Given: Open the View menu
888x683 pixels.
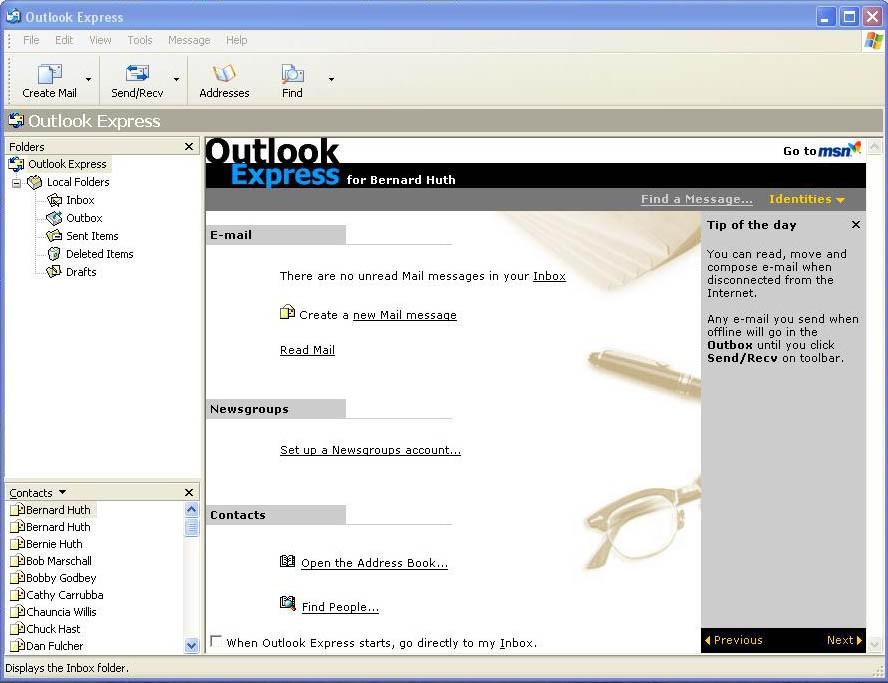Looking at the screenshot, I should (x=100, y=40).
